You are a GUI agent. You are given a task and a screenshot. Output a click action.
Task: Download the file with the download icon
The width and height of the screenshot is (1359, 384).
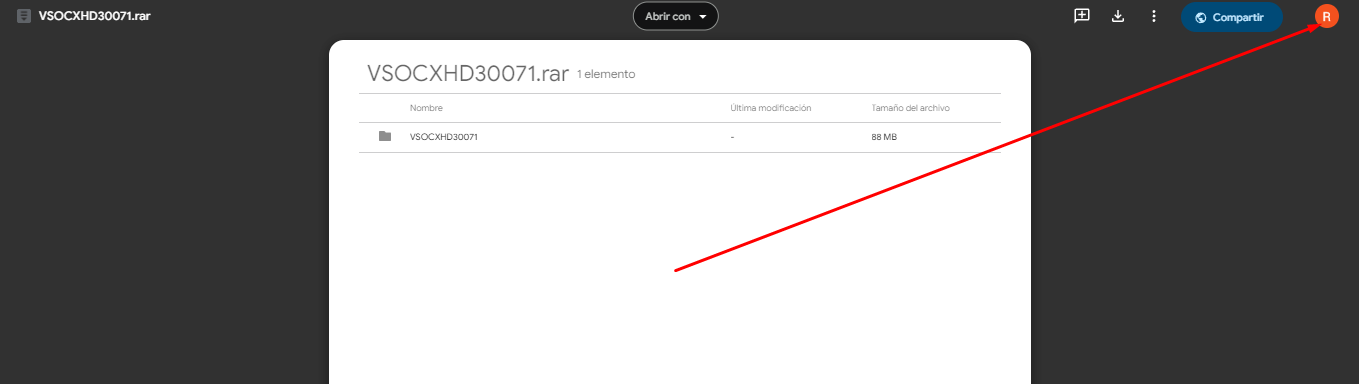[1118, 16]
